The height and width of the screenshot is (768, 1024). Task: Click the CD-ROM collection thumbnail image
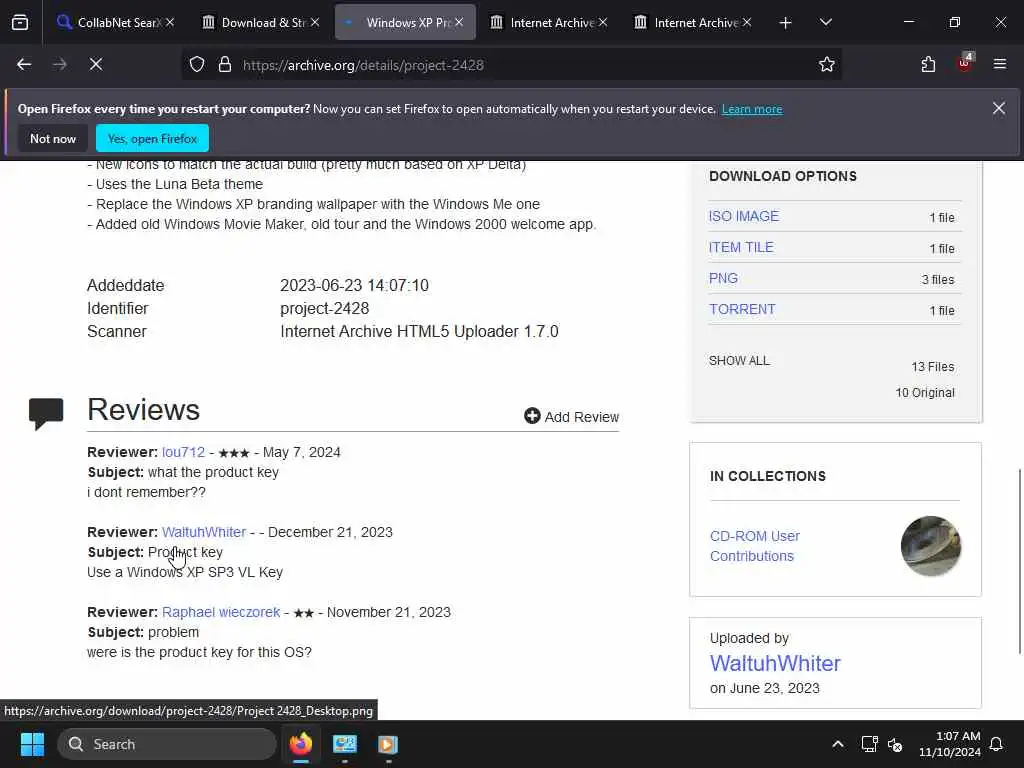tap(931, 546)
